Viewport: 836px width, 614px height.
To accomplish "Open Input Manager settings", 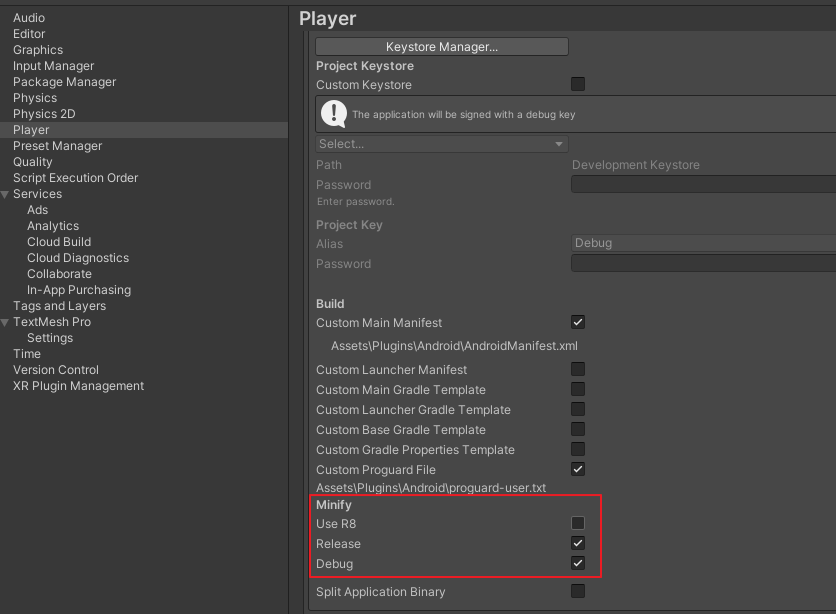I will [x=53, y=66].
